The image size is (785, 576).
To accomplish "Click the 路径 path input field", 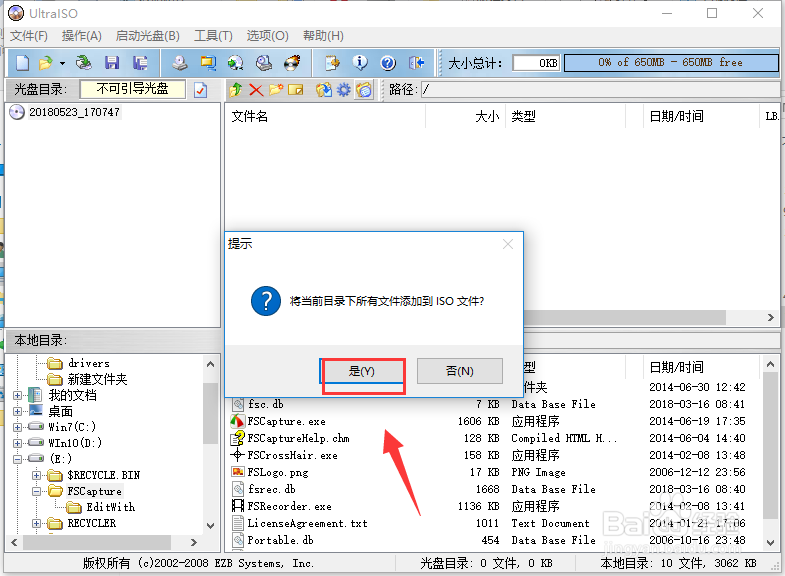I will click(x=600, y=90).
